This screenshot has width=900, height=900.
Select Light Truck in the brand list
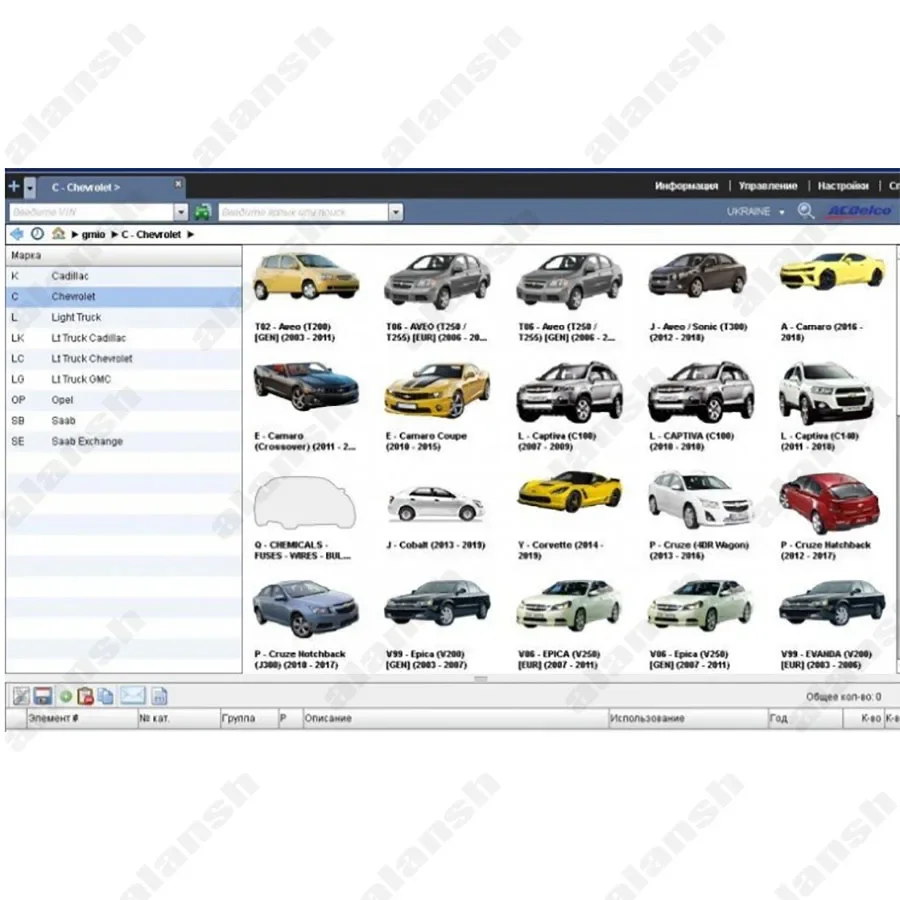(123, 317)
